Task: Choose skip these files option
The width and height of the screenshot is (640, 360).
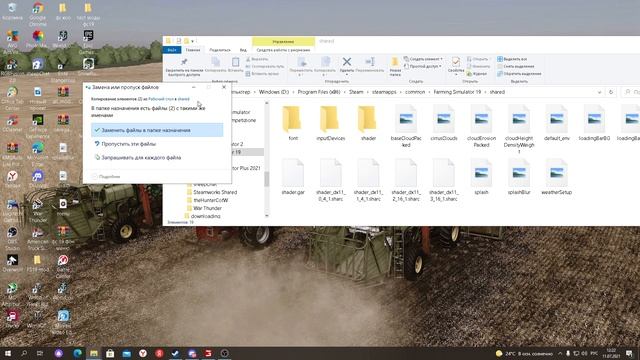Action: [x=157, y=144]
